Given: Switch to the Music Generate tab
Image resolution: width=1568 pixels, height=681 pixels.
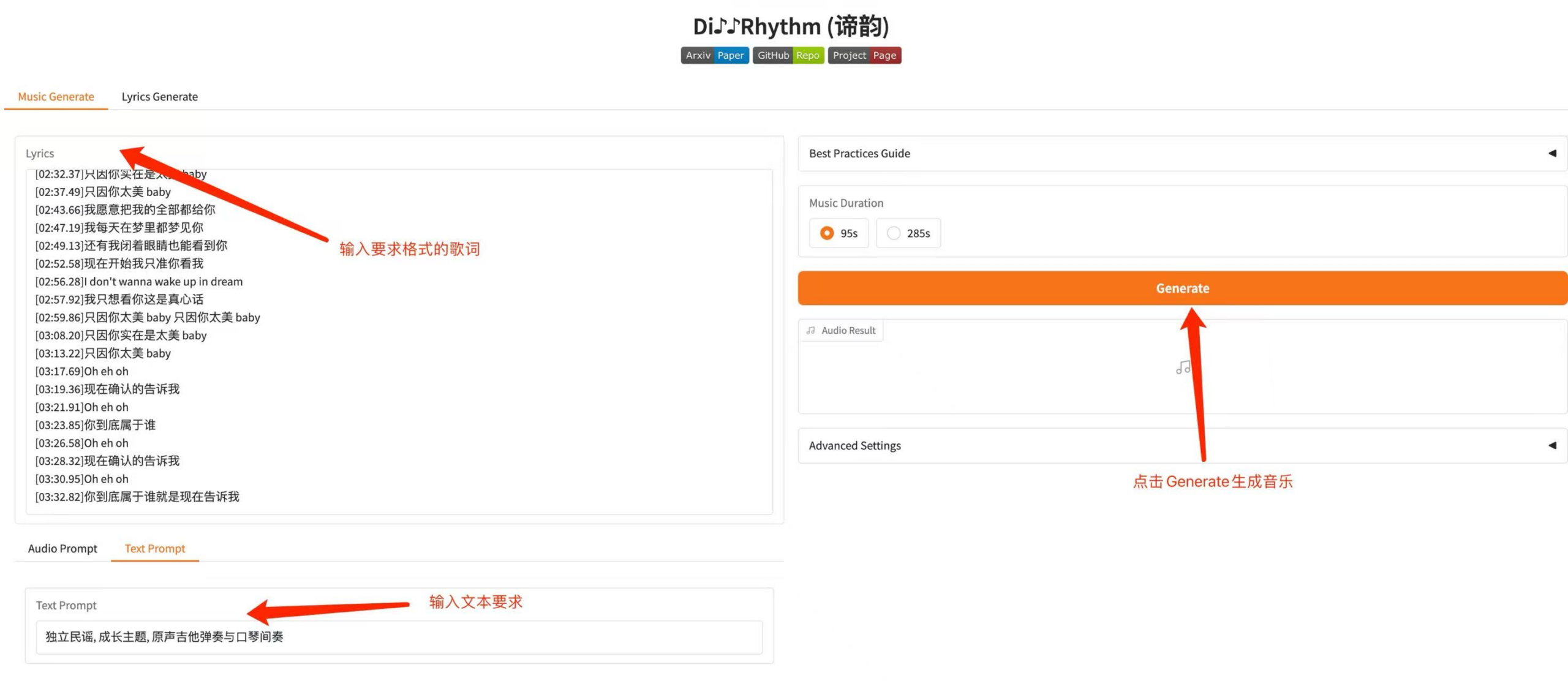Looking at the screenshot, I should [x=56, y=97].
